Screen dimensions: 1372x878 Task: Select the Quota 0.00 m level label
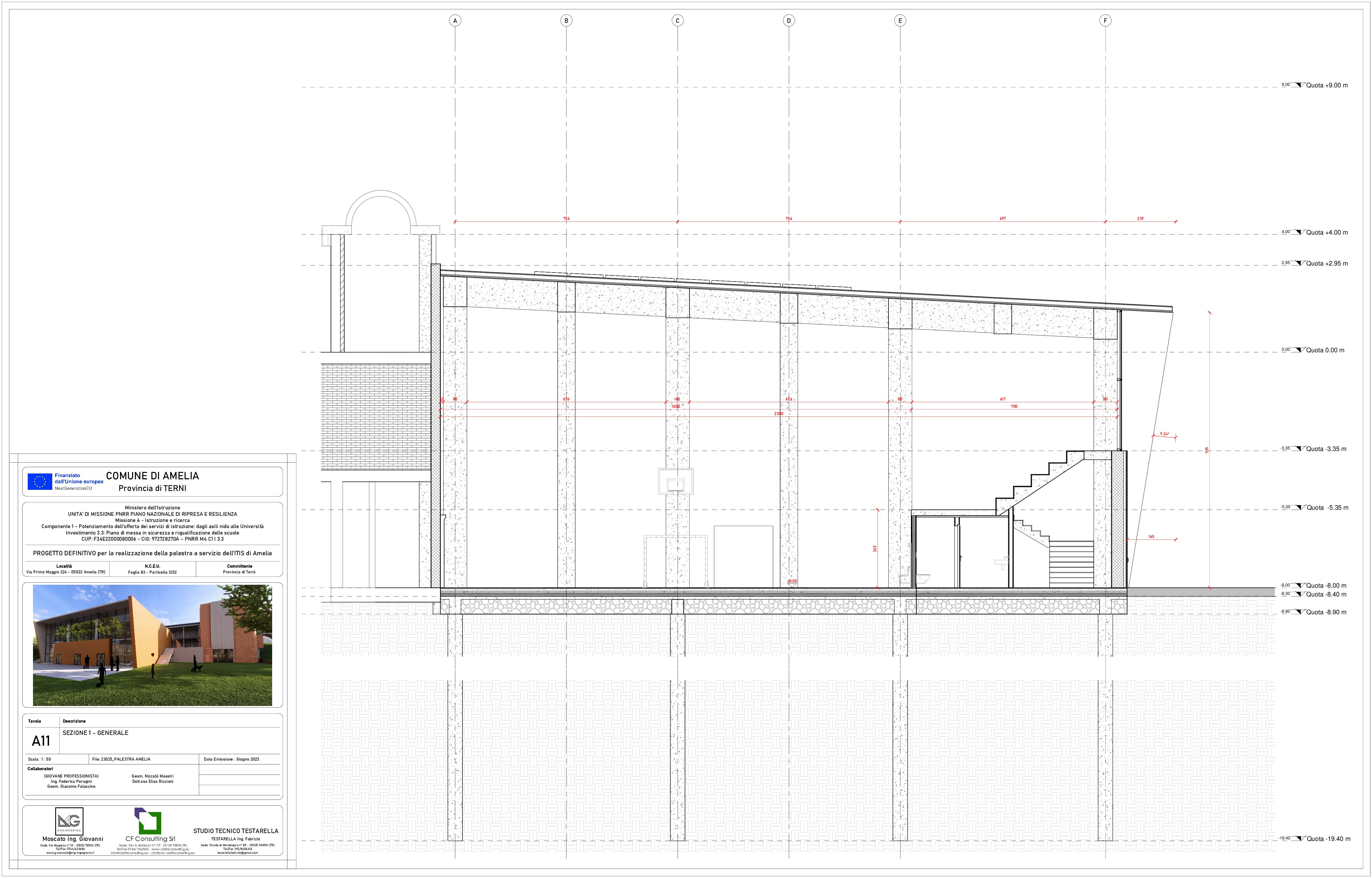(1325, 350)
